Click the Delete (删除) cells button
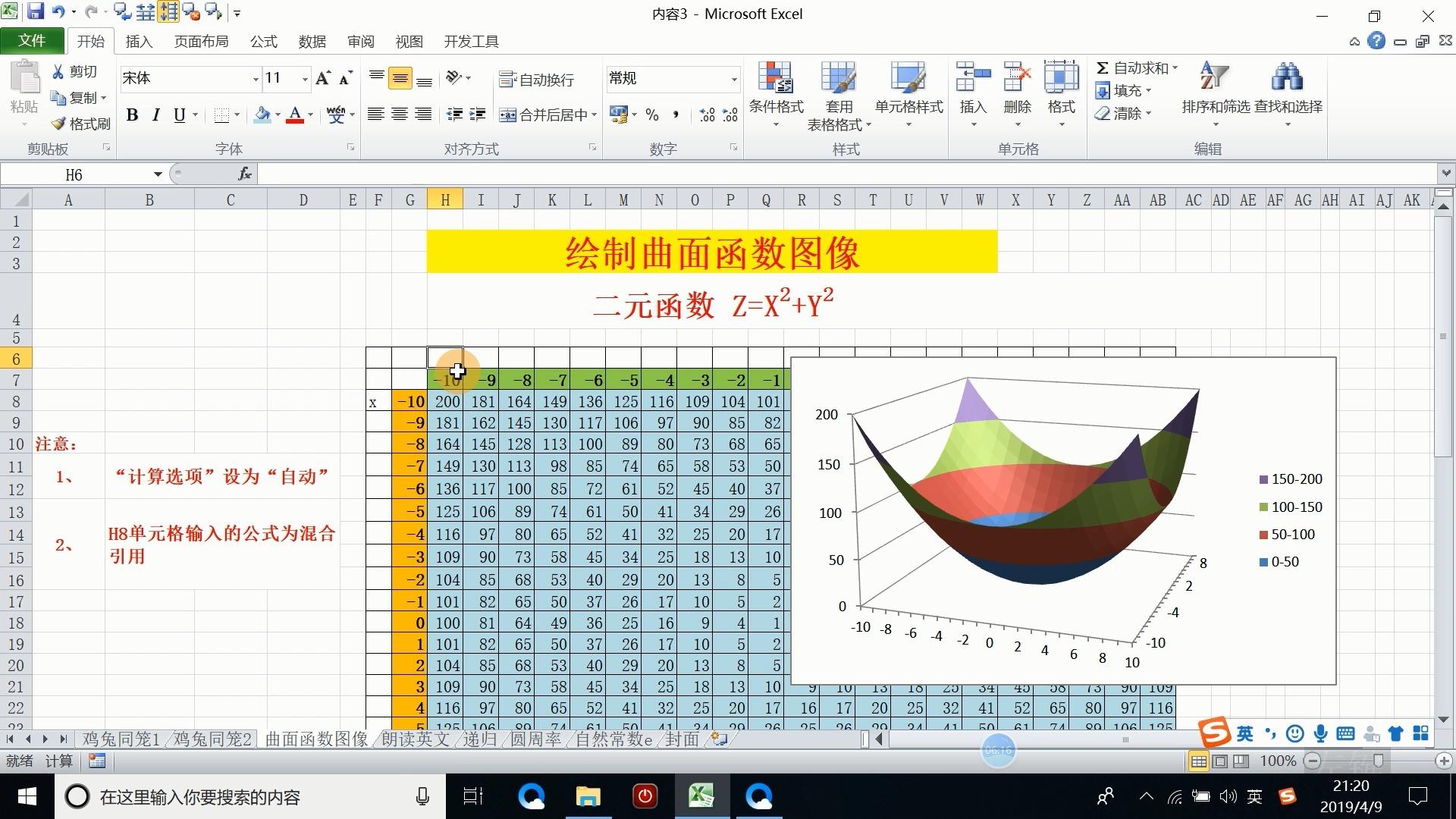Image resolution: width=1456 pixels, height=819 pixels. (x=1018, y=93)
